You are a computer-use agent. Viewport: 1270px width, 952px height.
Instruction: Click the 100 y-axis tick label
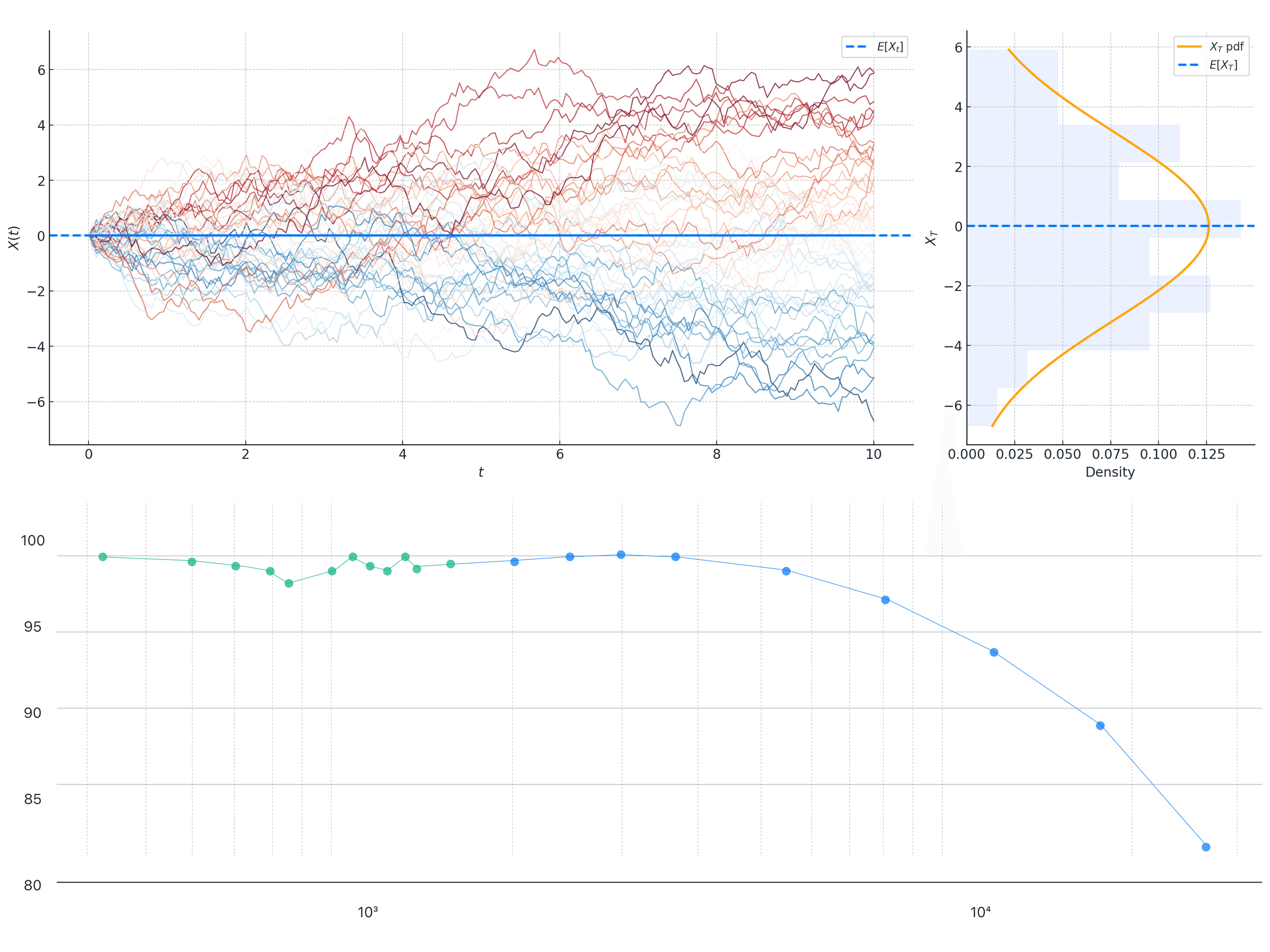pyautogui.click(x=33, y=541)
